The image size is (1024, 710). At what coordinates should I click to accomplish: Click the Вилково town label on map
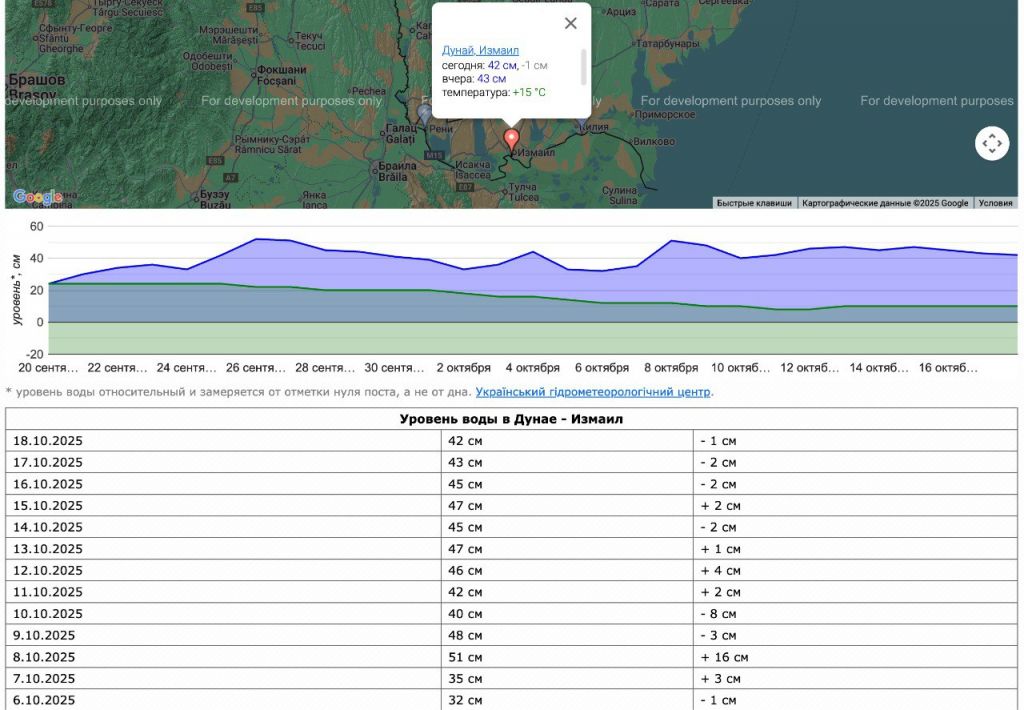pos(656,143)
